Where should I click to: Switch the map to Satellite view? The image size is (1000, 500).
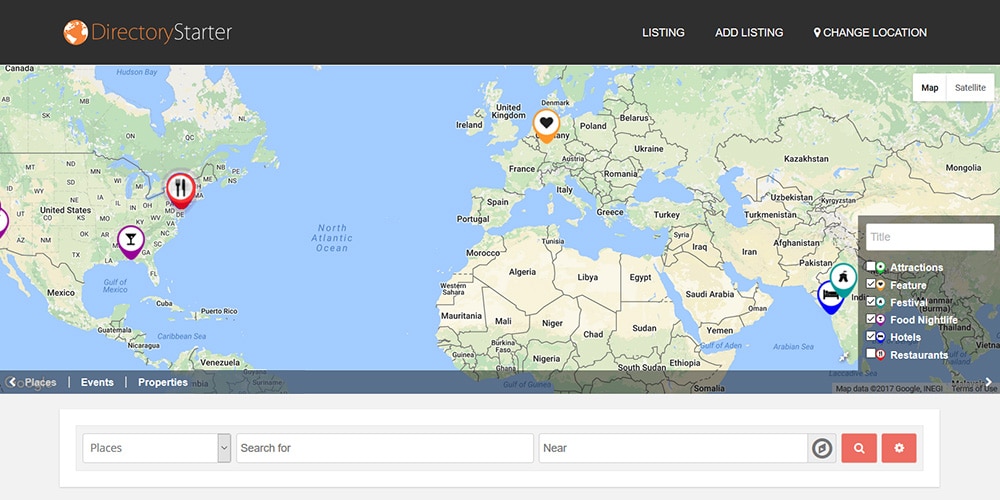click(969, 88)
